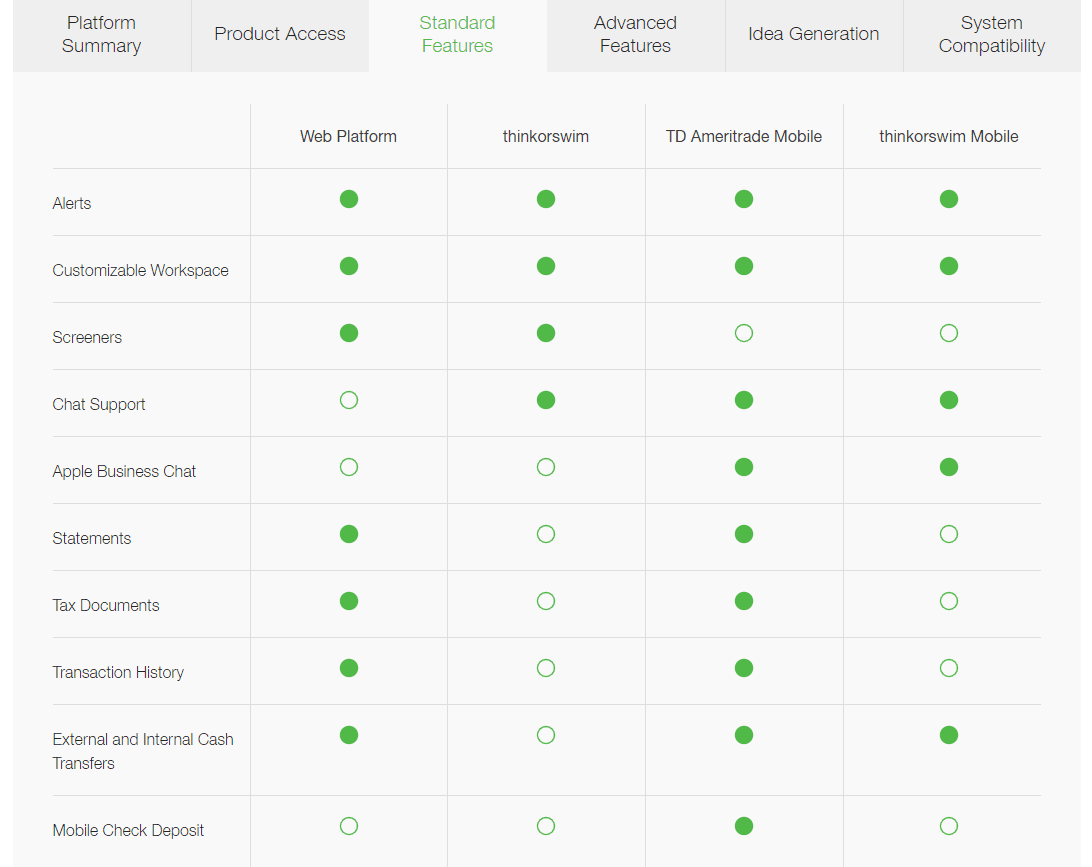
Task: Open the Advanced Features tab
Action: 635,34
